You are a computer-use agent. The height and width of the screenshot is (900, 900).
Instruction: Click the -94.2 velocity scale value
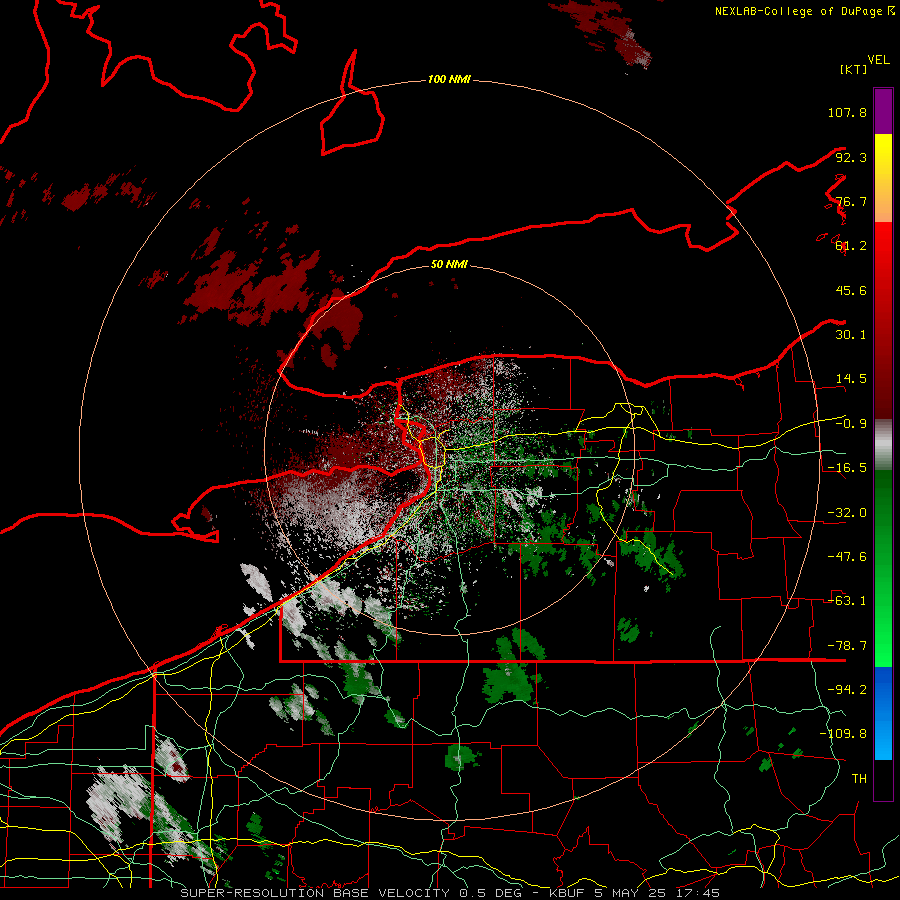[x=847, y=690]
